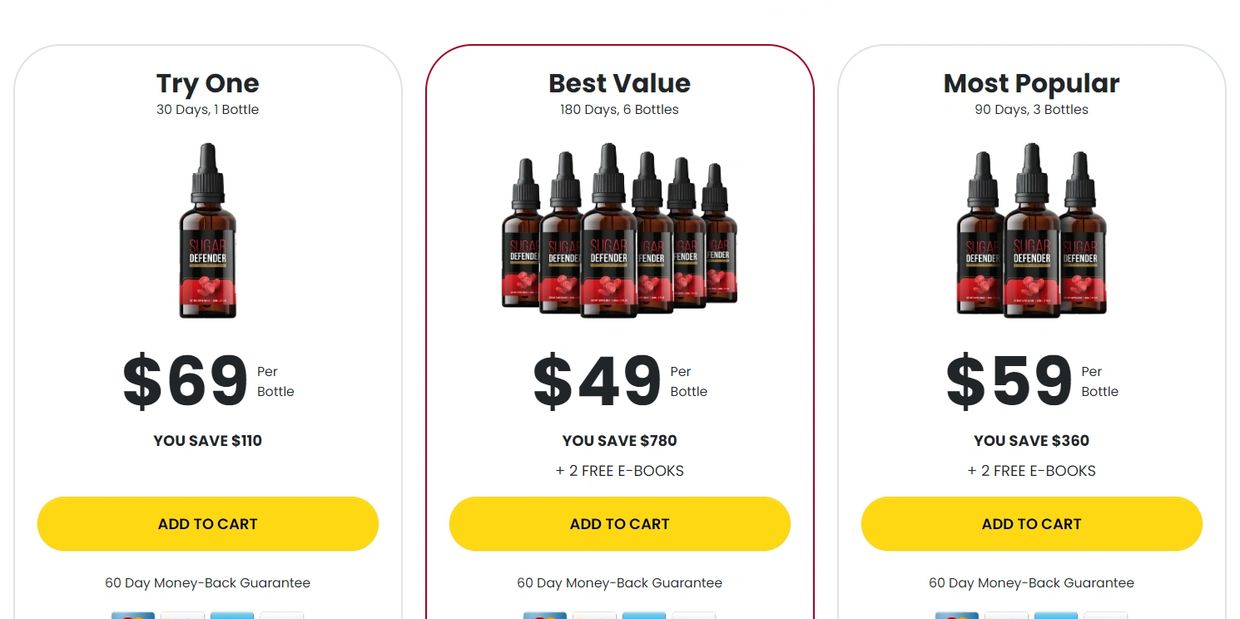Click first payment card icon under Best Value
Viewport: 1240px width, 619px height.
pyautogui.click(x=545, y=616)
